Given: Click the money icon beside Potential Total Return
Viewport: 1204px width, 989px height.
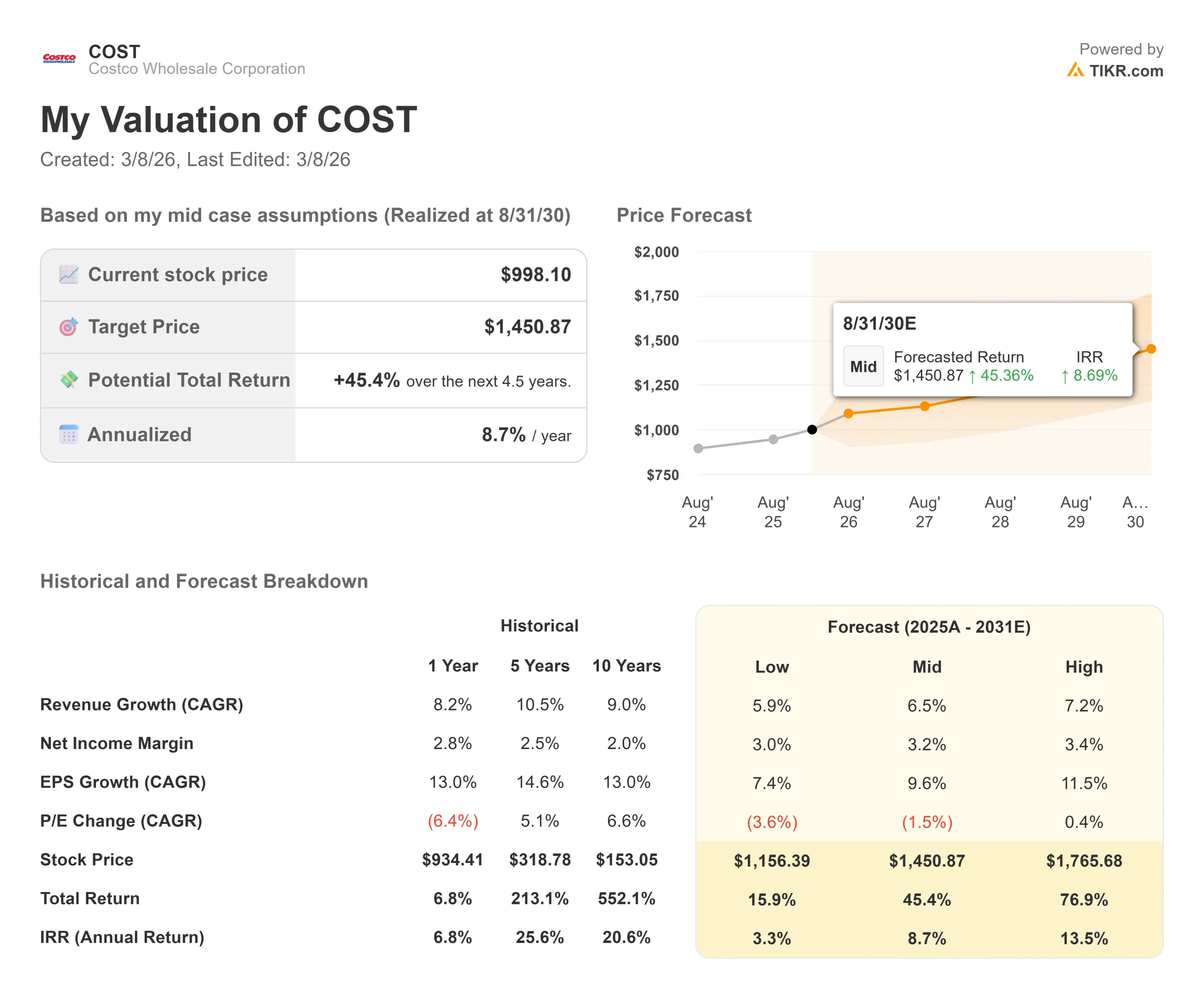Looking at the screenshot, I should 69,379.
